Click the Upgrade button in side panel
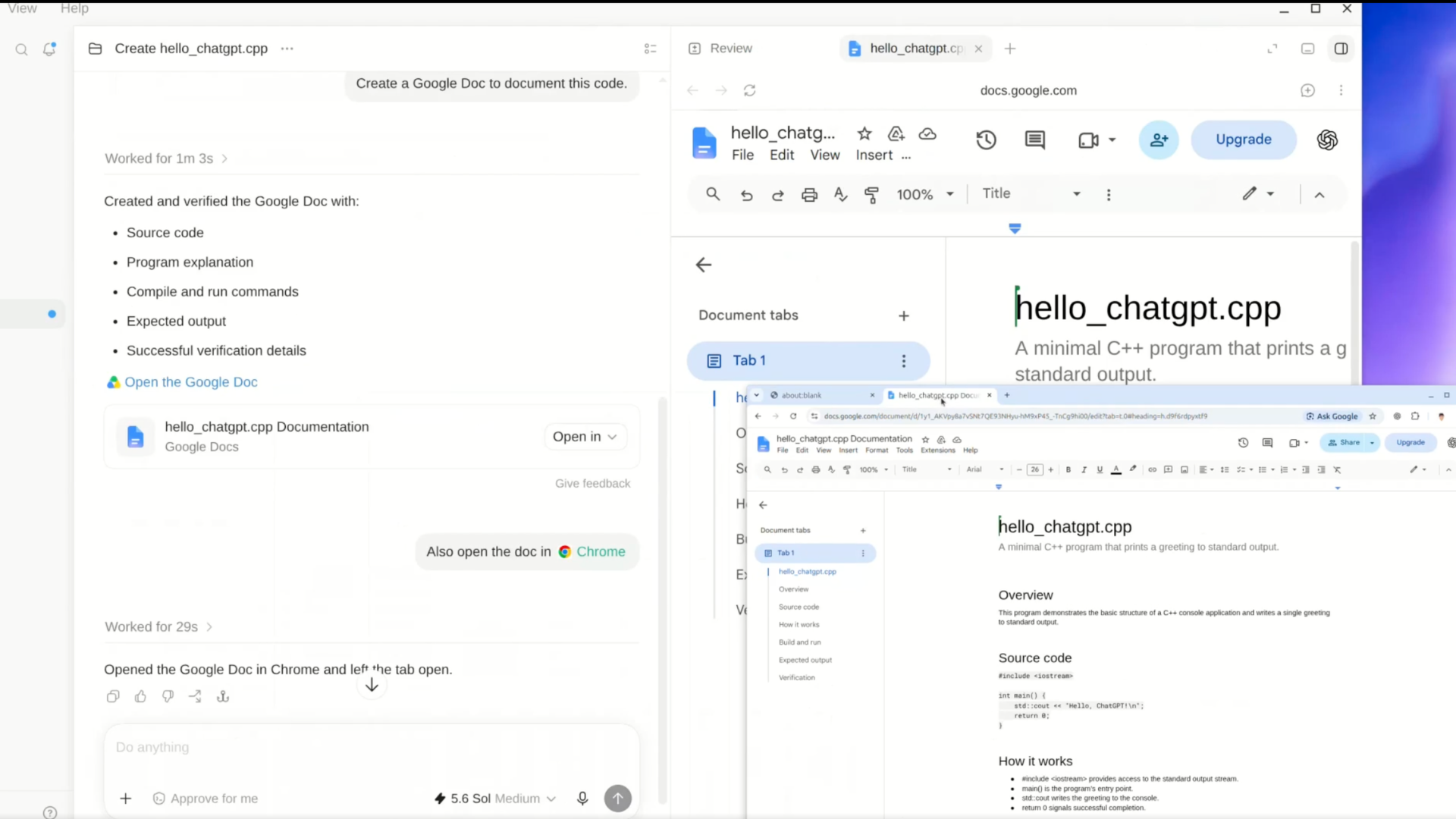 (x=1244, y=140)
